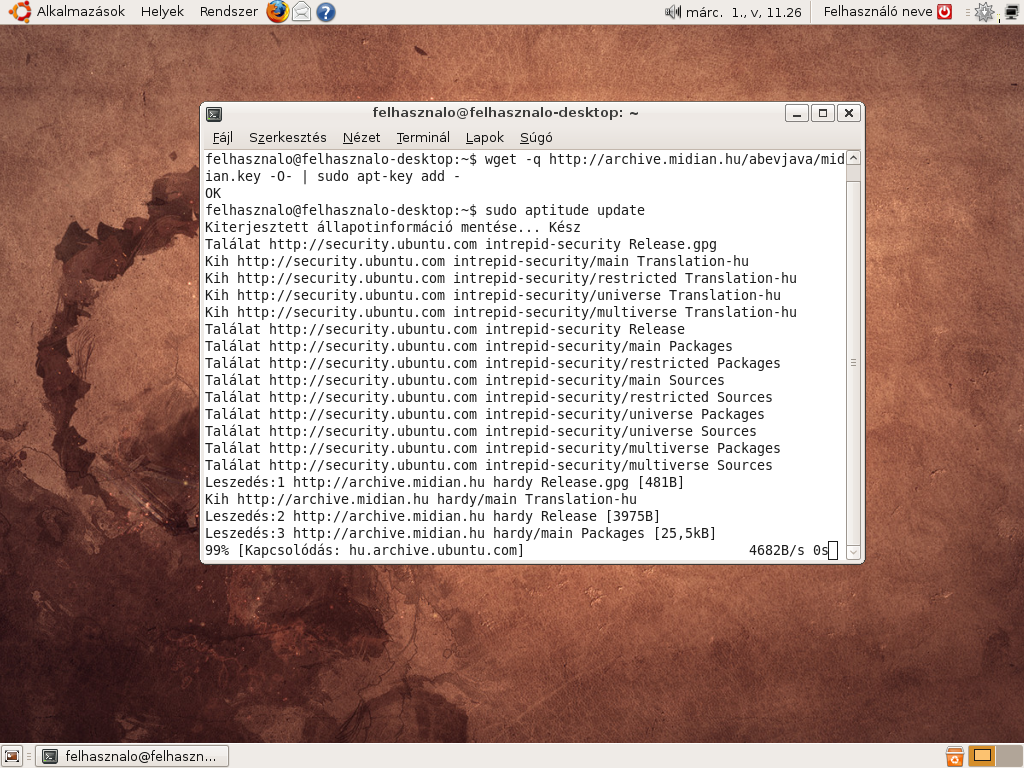Click the 'intrepid-security/multiverse Sources' line
1024x768 pixels.
488,465
